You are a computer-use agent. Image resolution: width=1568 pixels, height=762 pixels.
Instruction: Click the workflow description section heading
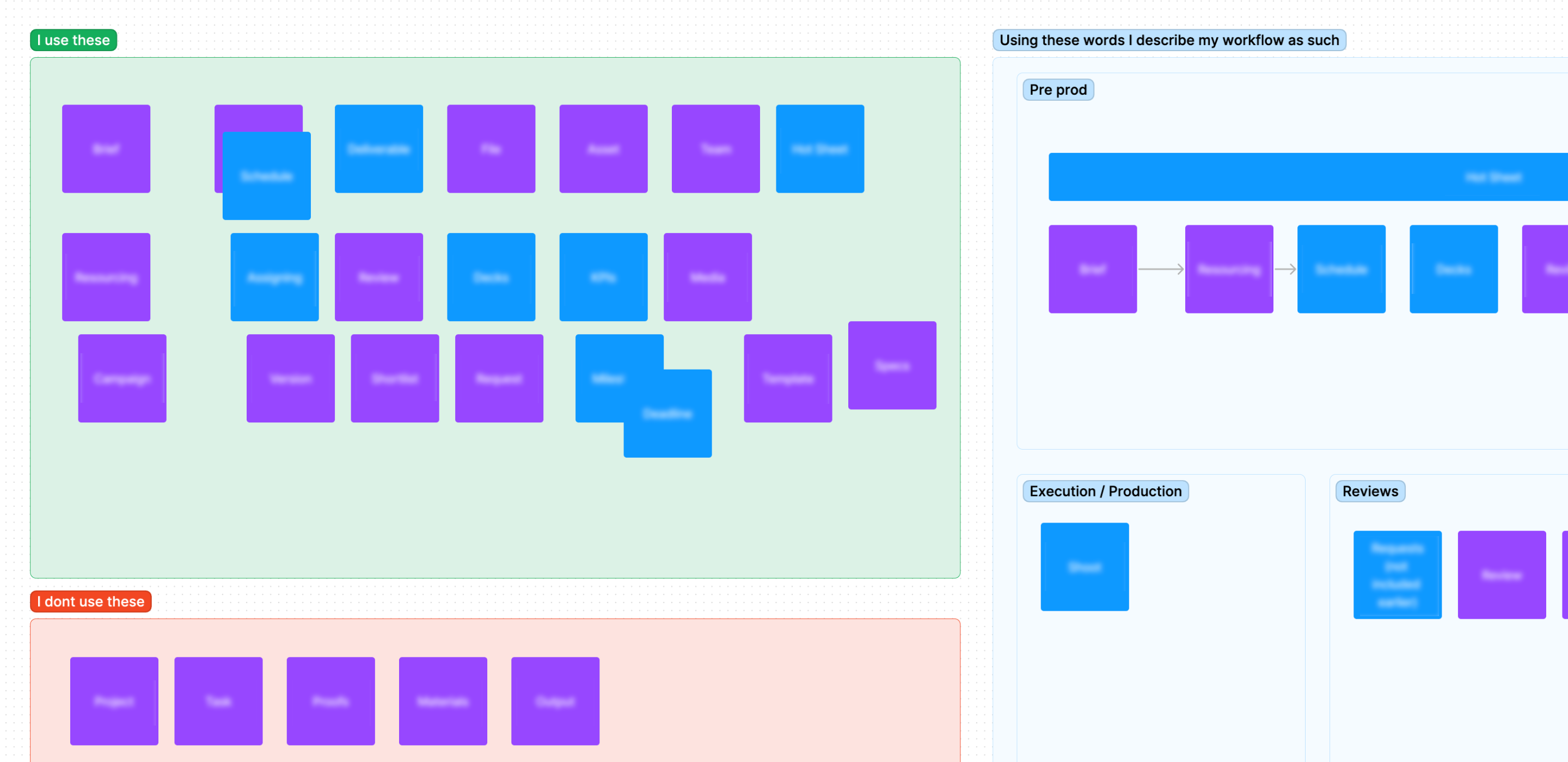click(1169, 40)
